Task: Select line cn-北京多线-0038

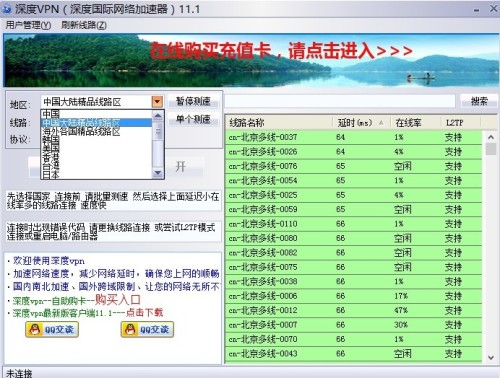Action: click(354, 281)
